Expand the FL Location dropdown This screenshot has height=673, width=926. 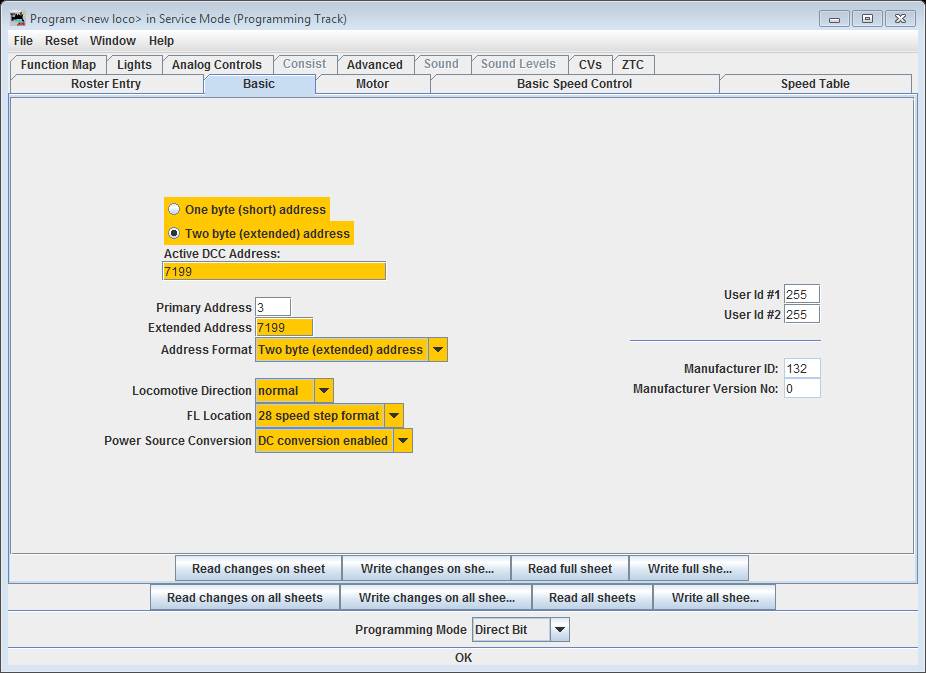394,416
